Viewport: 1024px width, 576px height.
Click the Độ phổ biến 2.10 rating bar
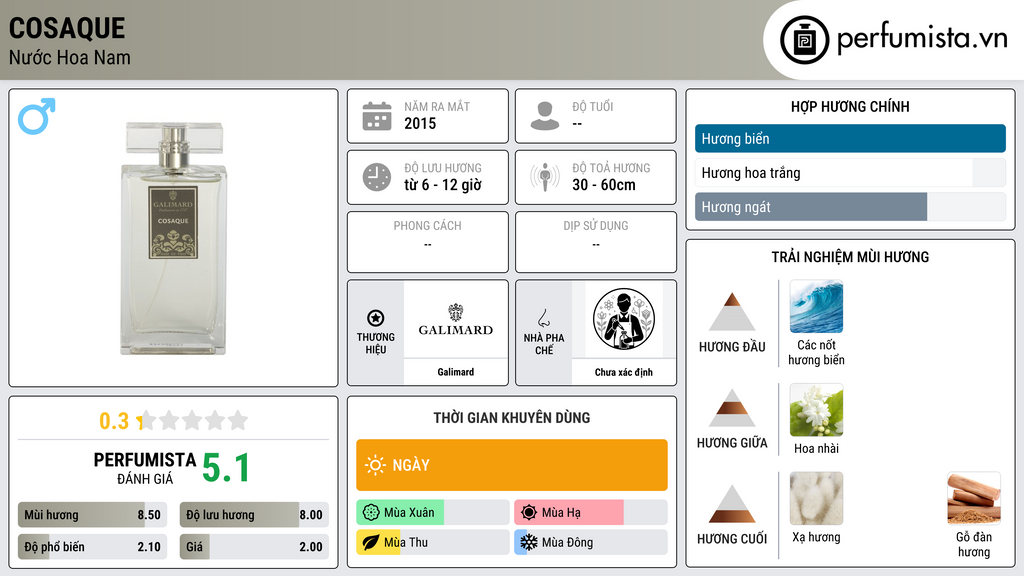[92, 547]
